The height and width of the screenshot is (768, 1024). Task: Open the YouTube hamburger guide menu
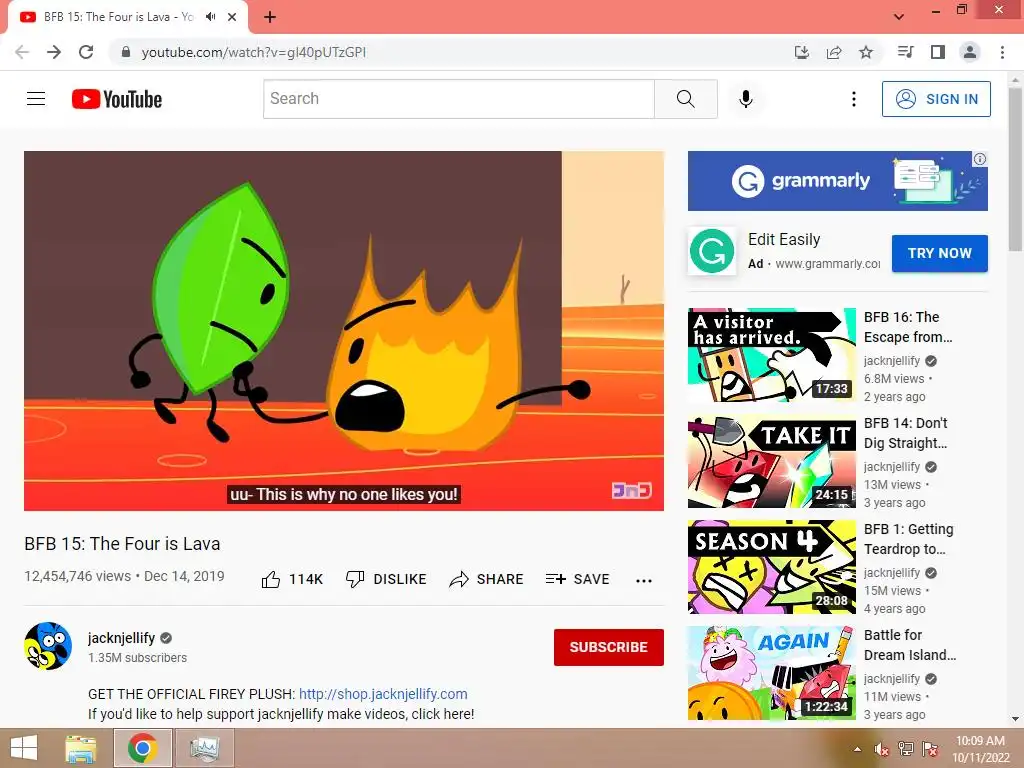36,99
